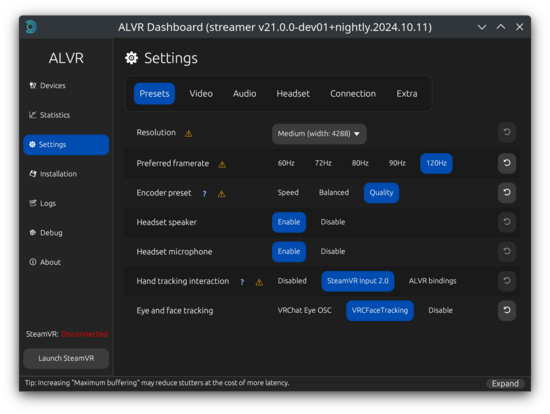Choose Quality encoder preset
The image size is (550, 414).
381,193
